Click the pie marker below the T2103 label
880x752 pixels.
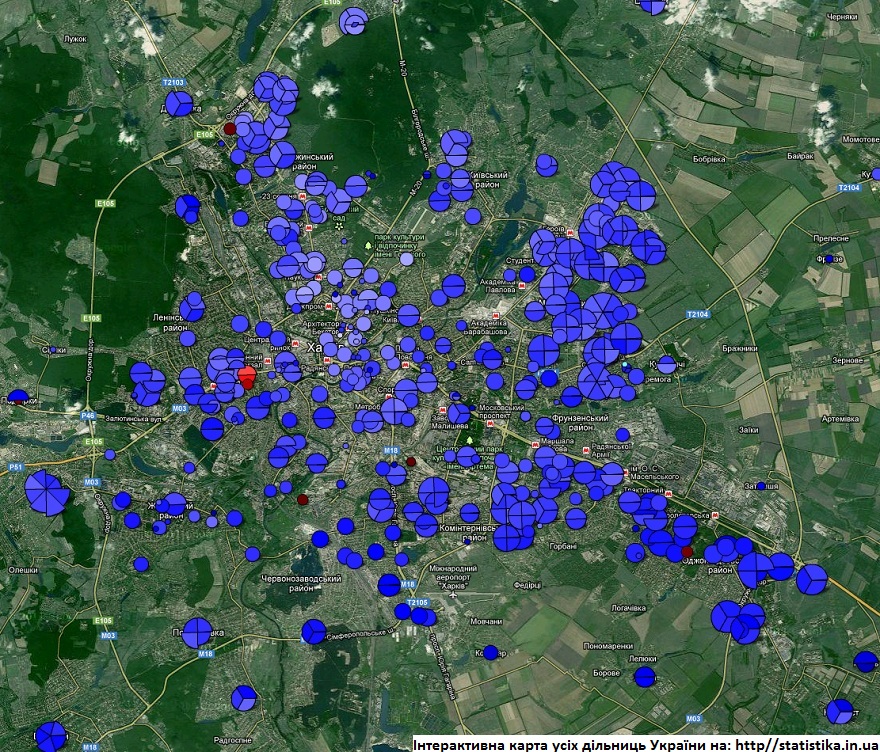point(178,103)
